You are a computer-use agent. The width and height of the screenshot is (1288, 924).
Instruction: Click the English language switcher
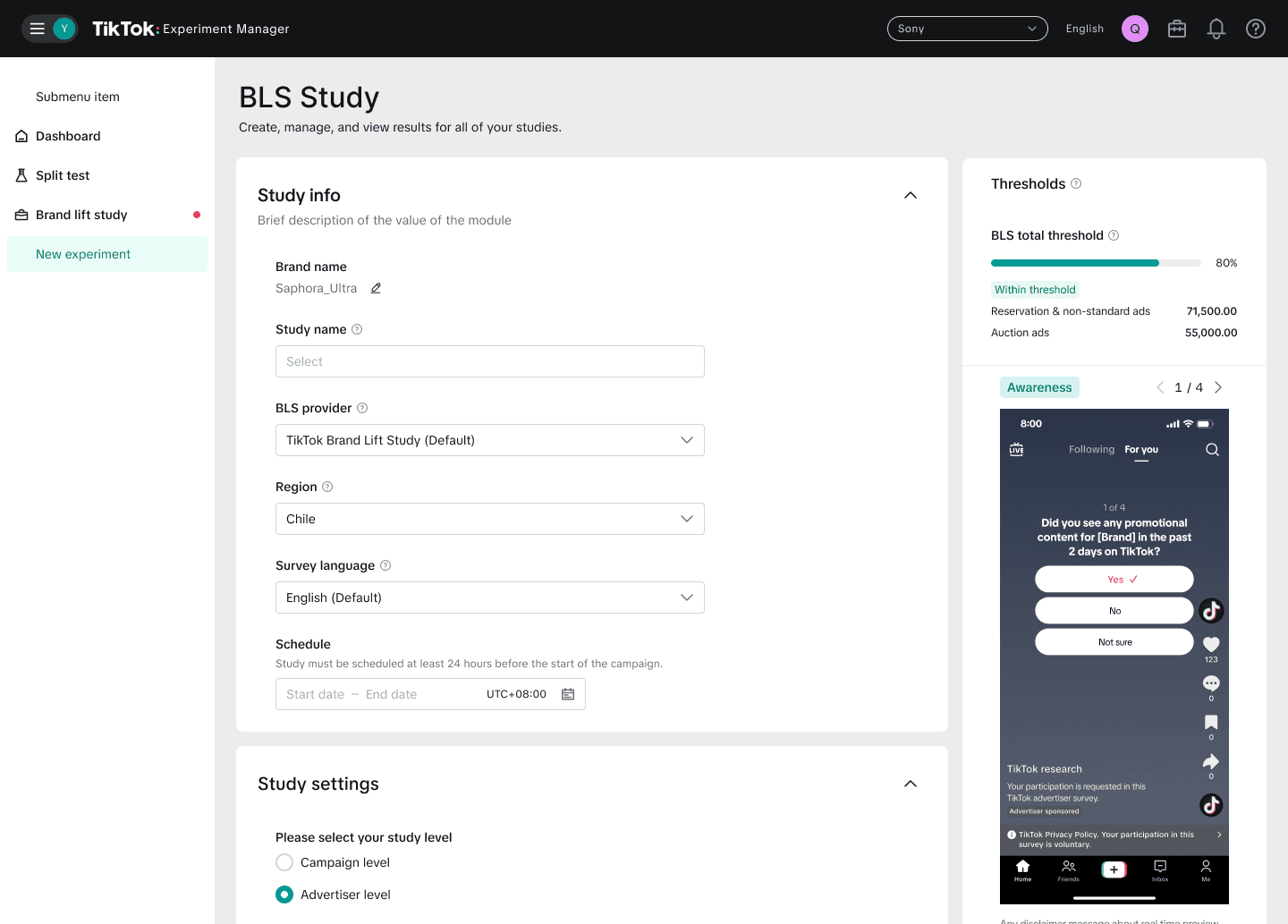[x=1085, y=29]
